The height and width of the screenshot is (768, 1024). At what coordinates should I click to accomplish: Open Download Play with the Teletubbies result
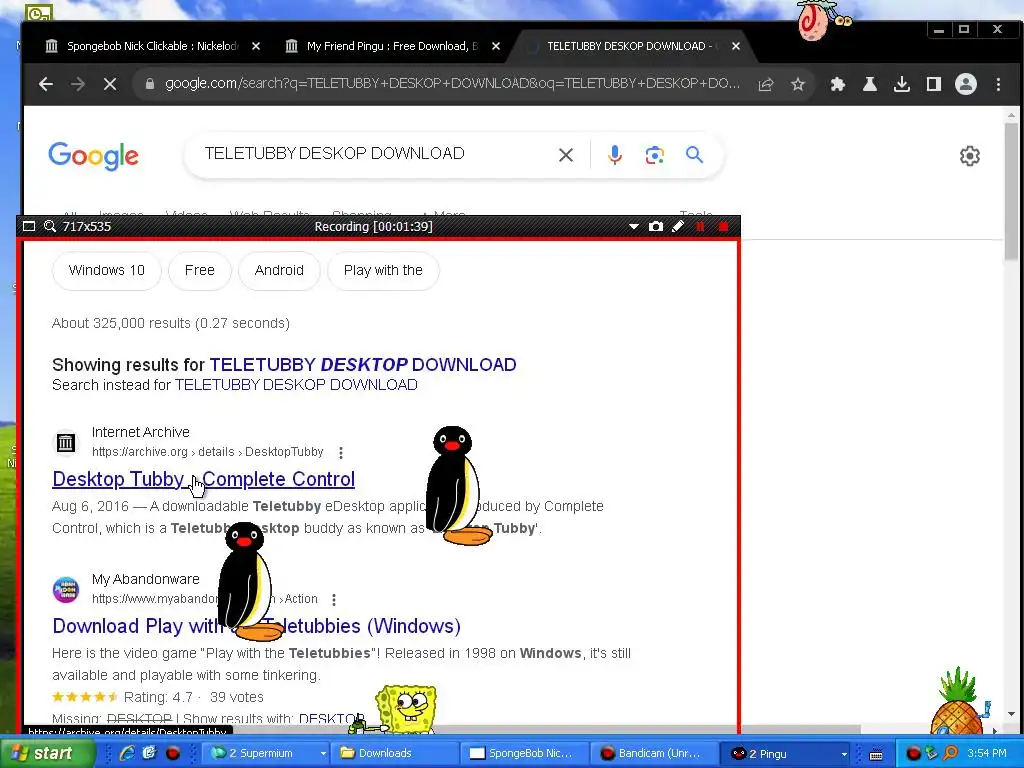[x=256, y=626]
